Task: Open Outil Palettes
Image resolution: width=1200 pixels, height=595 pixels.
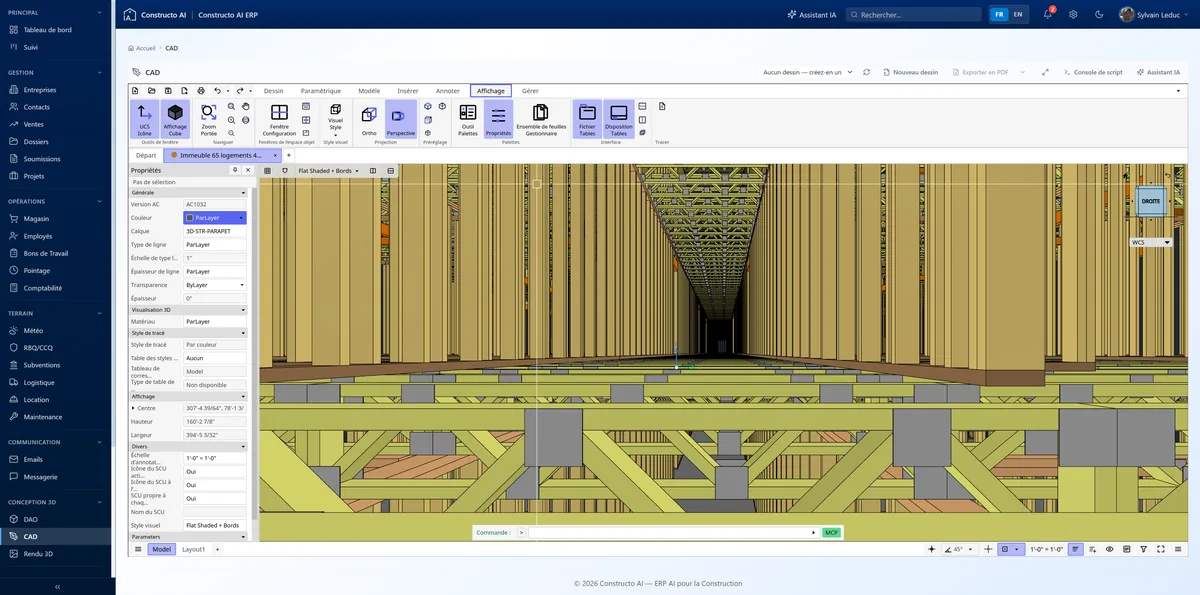Action: (x=468, y=119)
